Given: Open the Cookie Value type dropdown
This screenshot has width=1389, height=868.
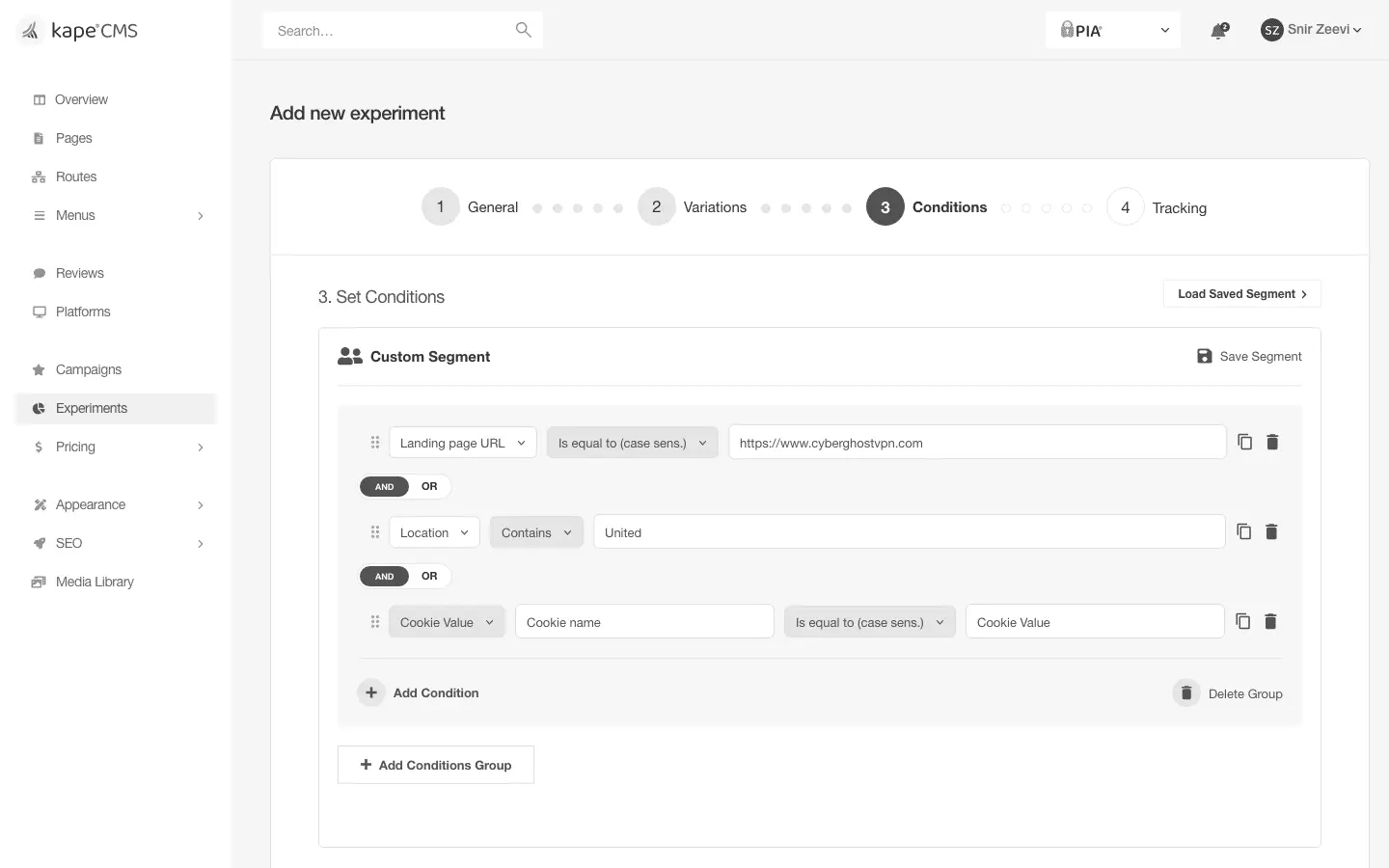Looking at the screenshot, I should coord(447,622).
